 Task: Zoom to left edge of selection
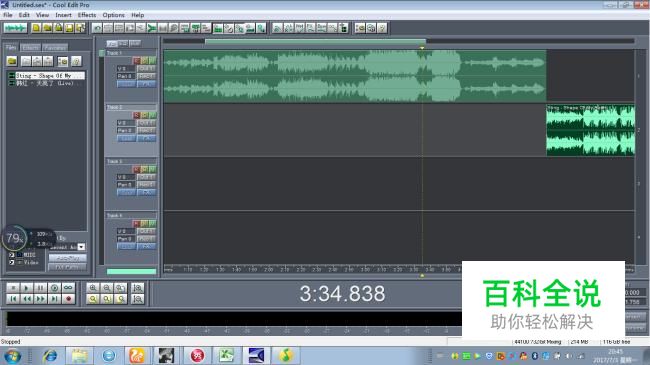(107, 299)
